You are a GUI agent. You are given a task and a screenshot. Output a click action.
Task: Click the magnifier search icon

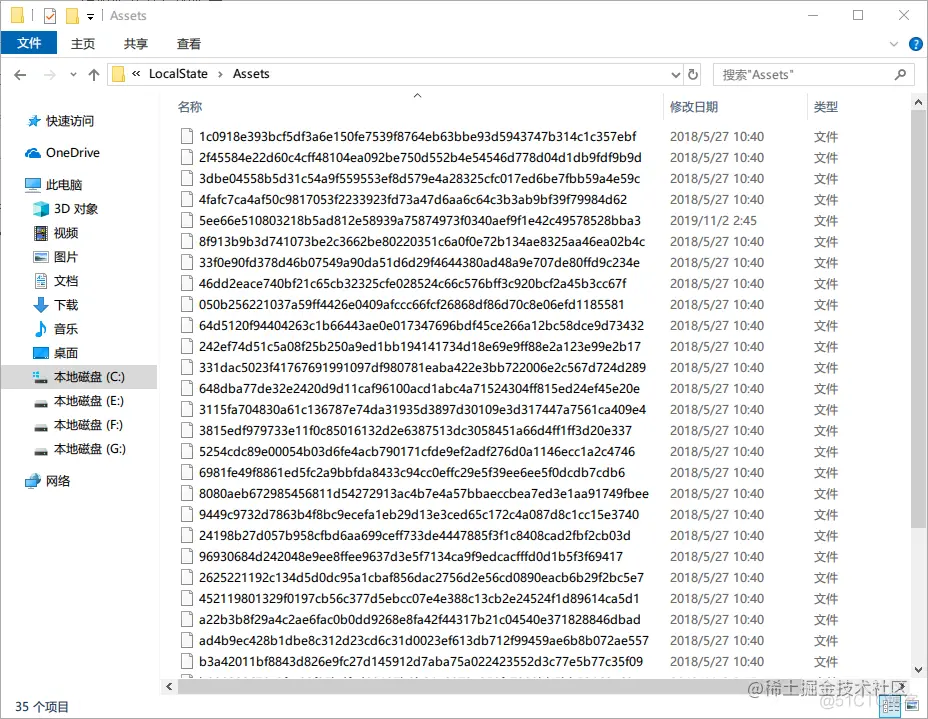(x=900, y=75)
